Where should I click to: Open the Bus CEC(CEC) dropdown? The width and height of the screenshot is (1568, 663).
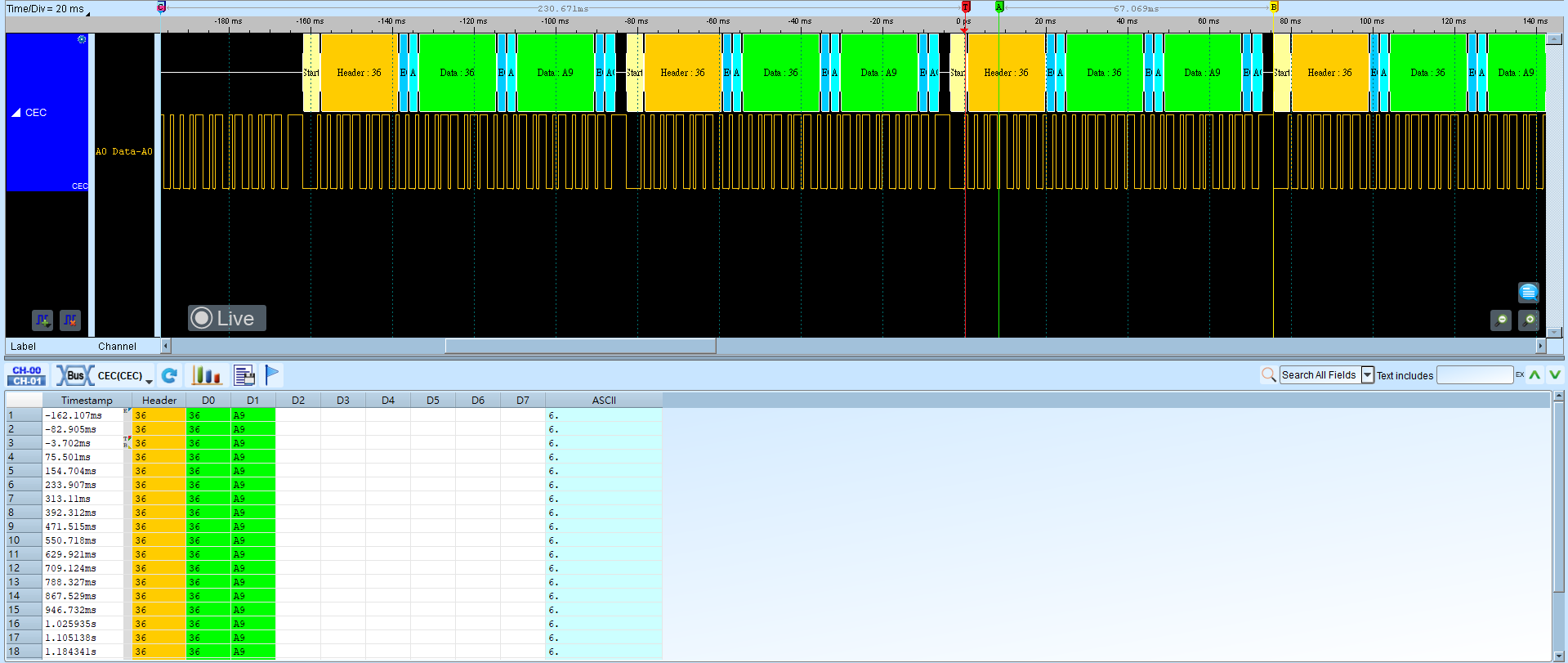pyautogui.click(x=105, y=375)
